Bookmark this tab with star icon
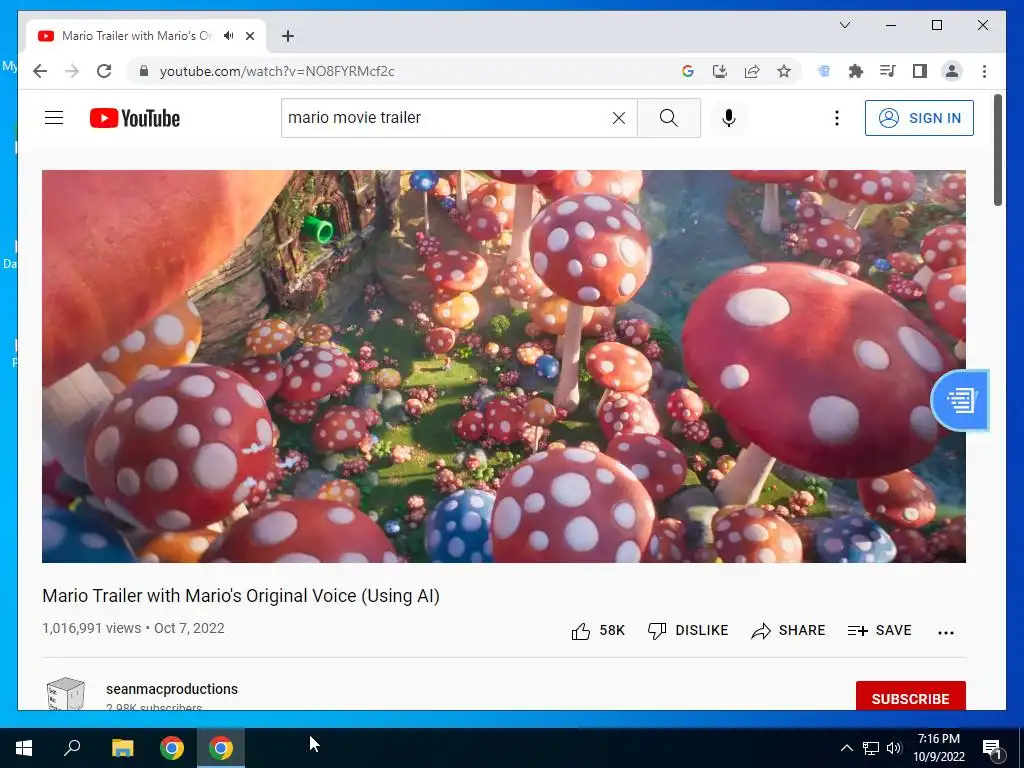The image size is (1024, 768). click(x=784, y=71)
